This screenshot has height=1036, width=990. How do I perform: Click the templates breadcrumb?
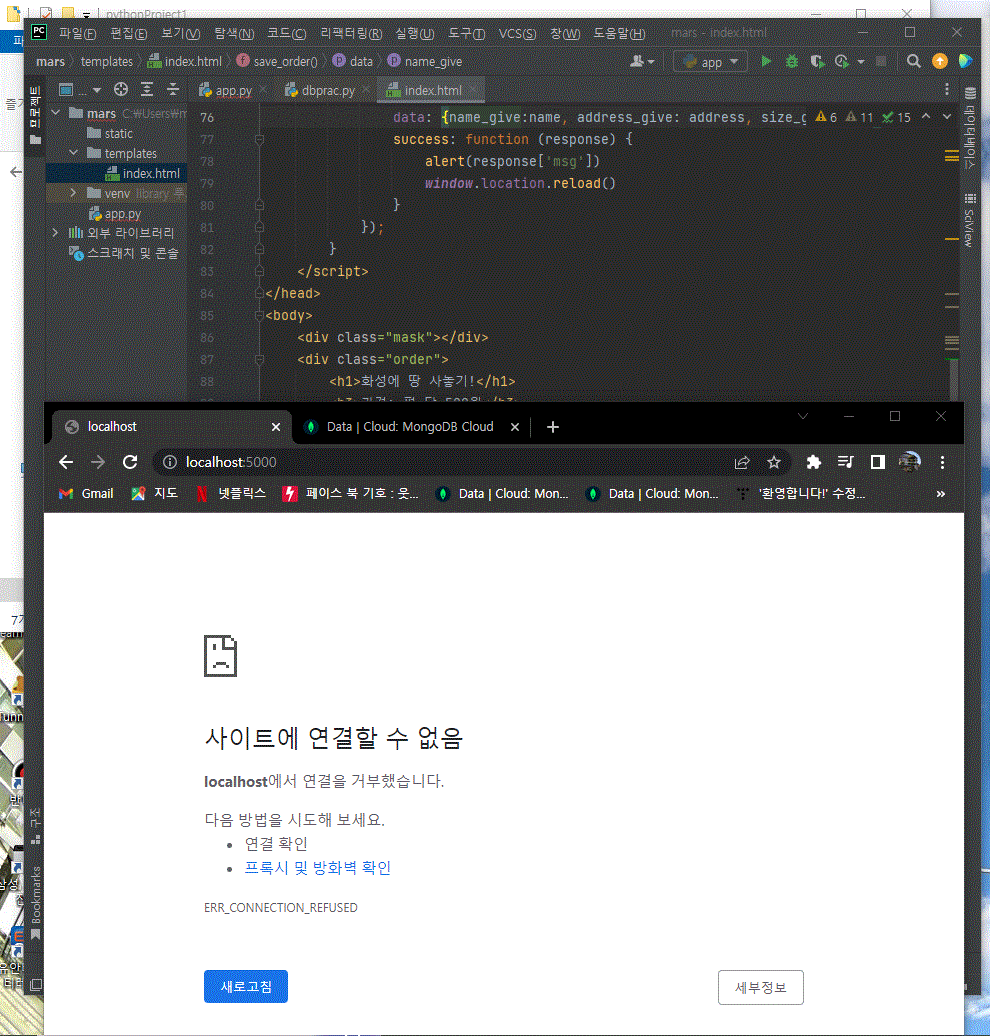106,61
